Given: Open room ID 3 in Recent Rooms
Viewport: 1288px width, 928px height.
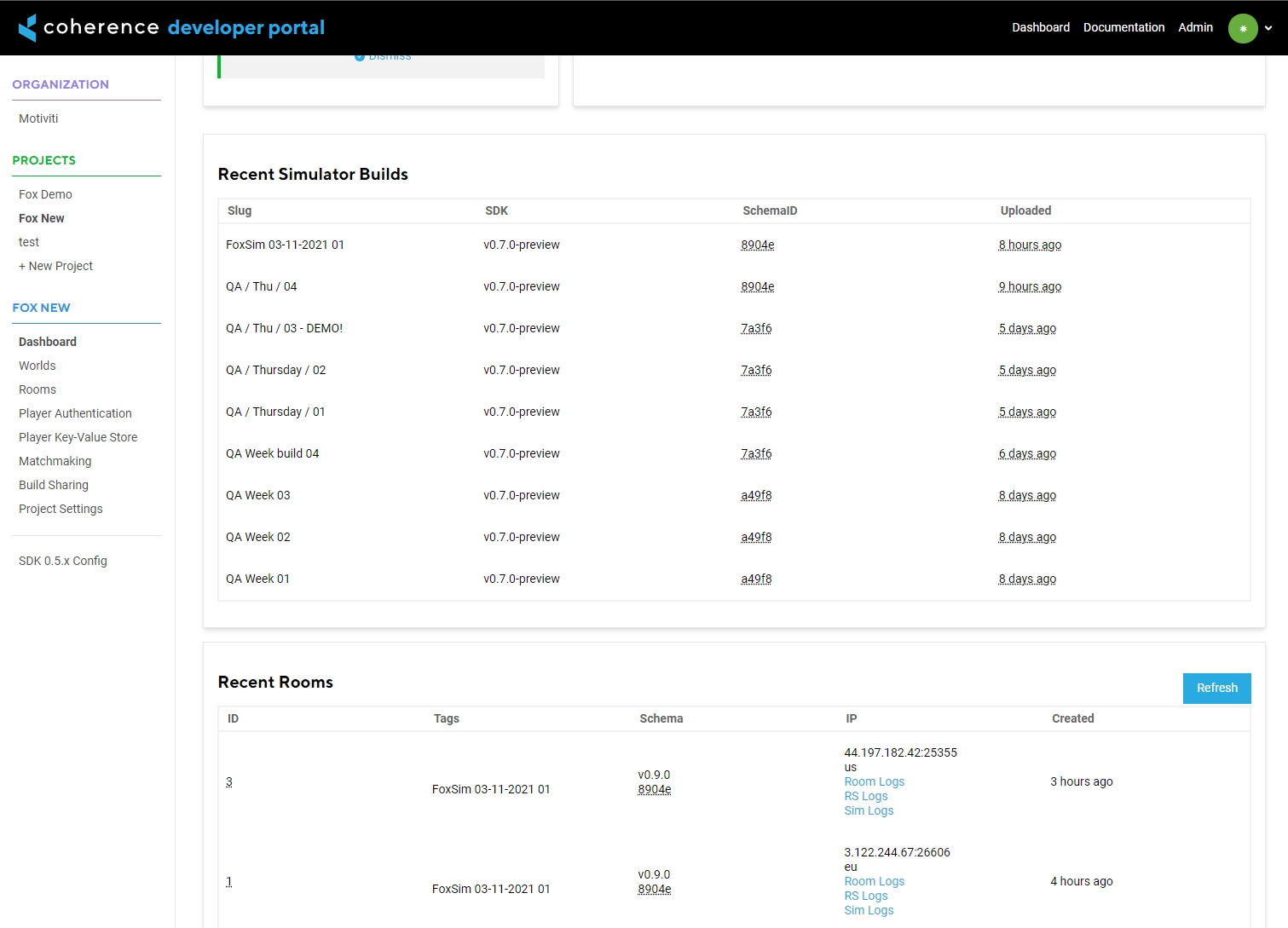Looking at the screenshot, I should pos(228,781).
